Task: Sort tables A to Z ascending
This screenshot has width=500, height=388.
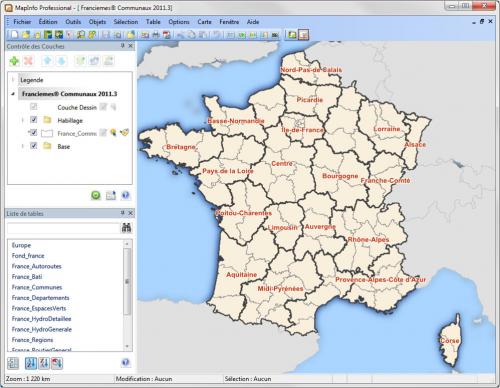Action: 31,363
